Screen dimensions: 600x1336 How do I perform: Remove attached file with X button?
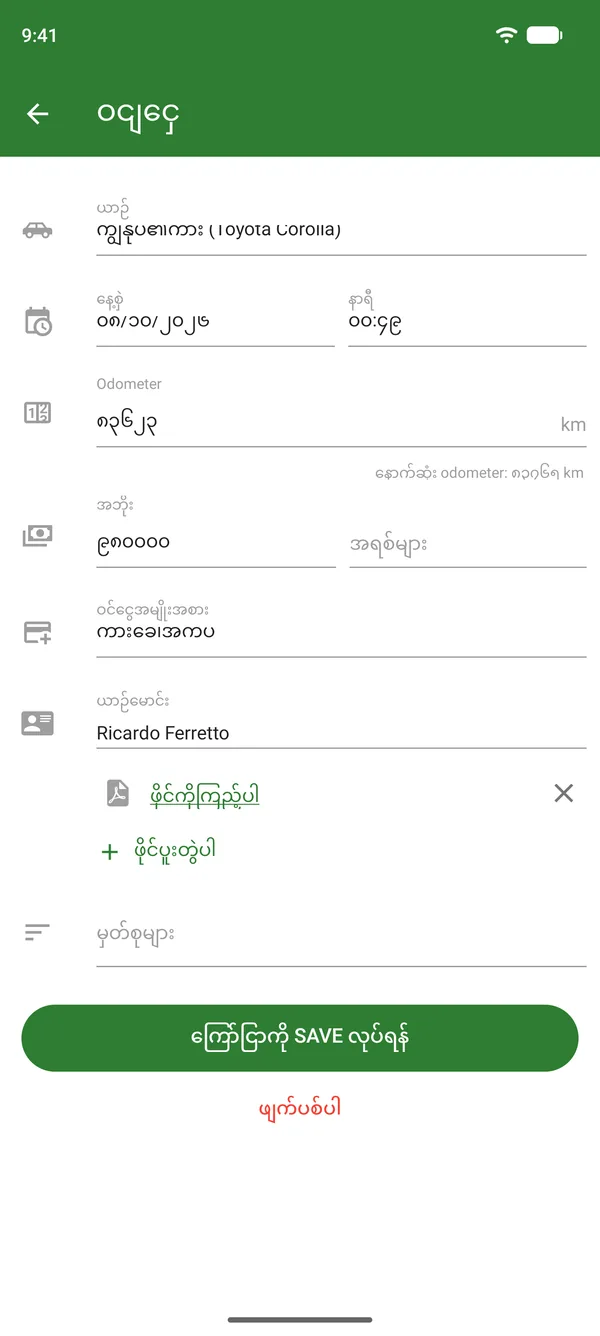564,793
